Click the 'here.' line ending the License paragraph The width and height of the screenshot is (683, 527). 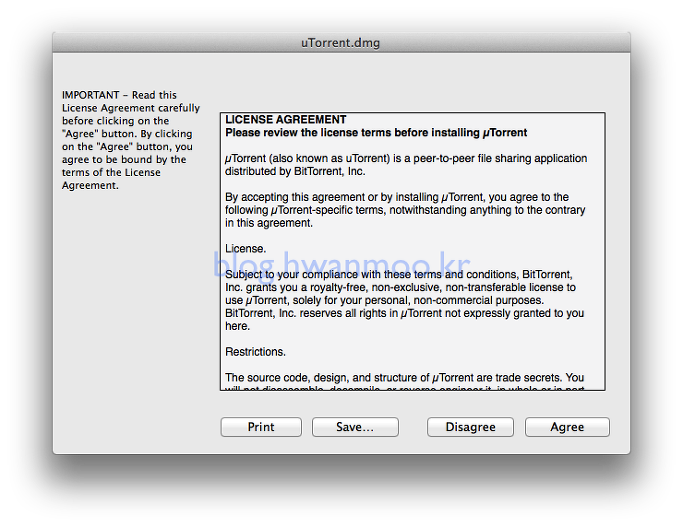pyautogui.click(x=237, y=326)
